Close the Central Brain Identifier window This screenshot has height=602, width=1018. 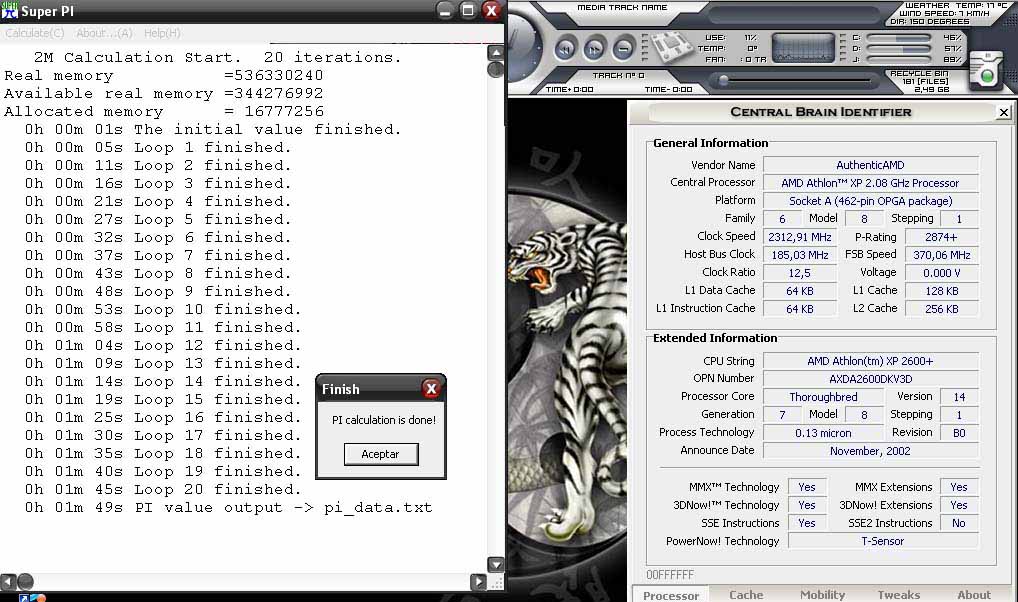coord(1004,112)
